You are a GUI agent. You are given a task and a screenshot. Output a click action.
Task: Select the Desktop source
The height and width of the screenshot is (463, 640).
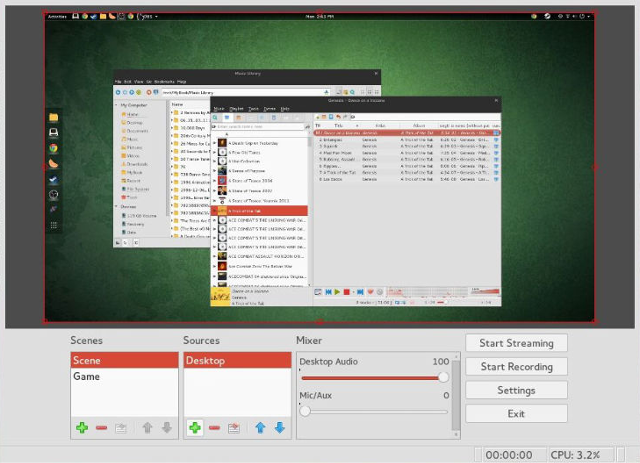[237, 360]
